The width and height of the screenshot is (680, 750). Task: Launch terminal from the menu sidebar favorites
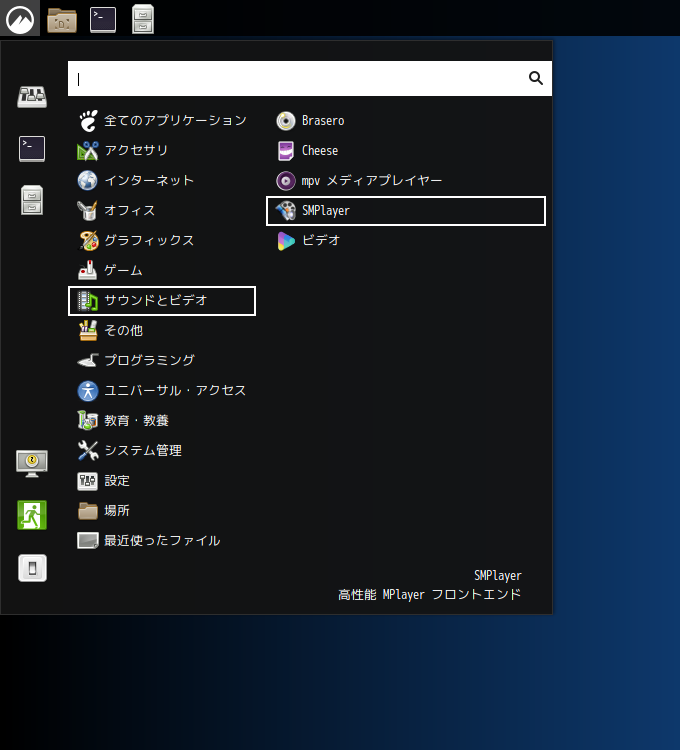point(32,148)
